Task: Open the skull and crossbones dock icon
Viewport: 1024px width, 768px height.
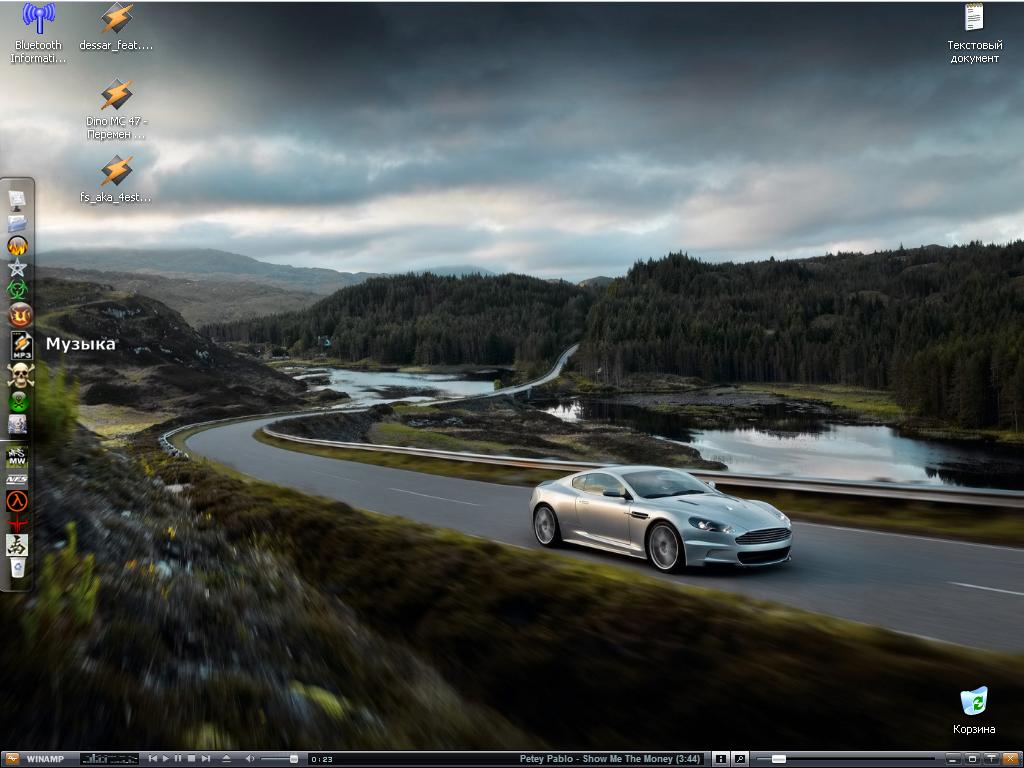Action: [18, 375]
